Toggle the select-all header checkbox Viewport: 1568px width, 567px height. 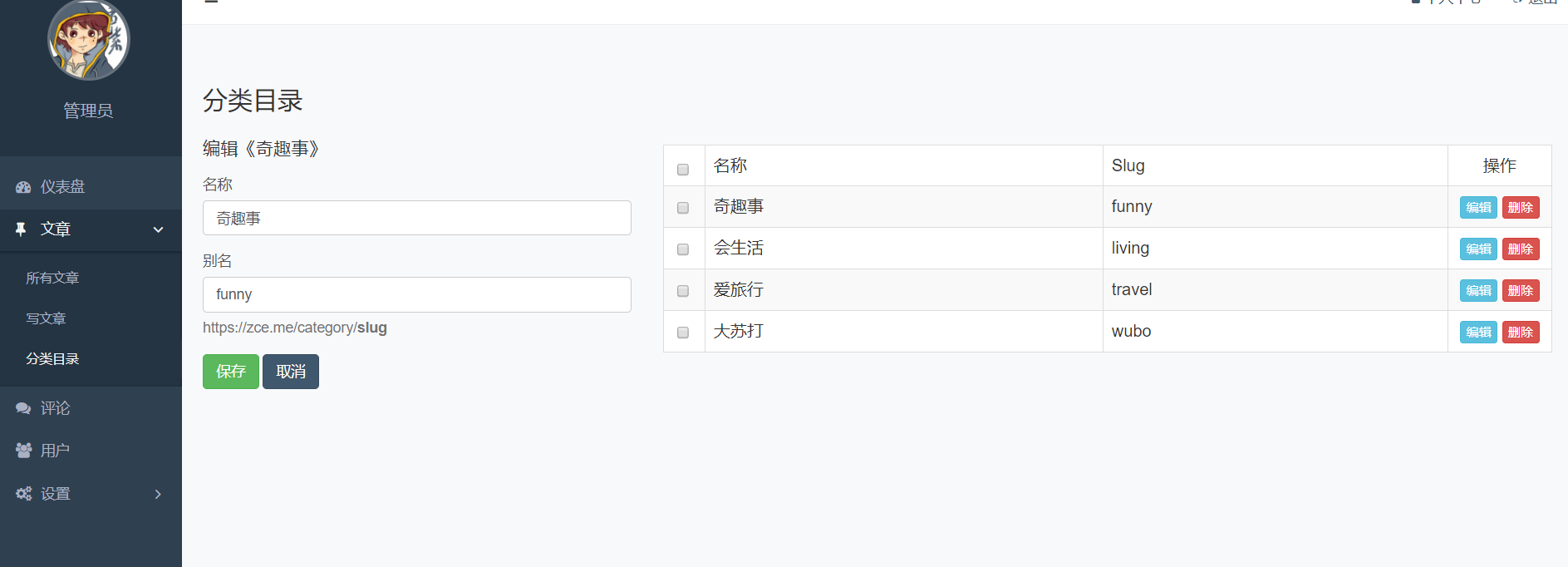point(683,170)
